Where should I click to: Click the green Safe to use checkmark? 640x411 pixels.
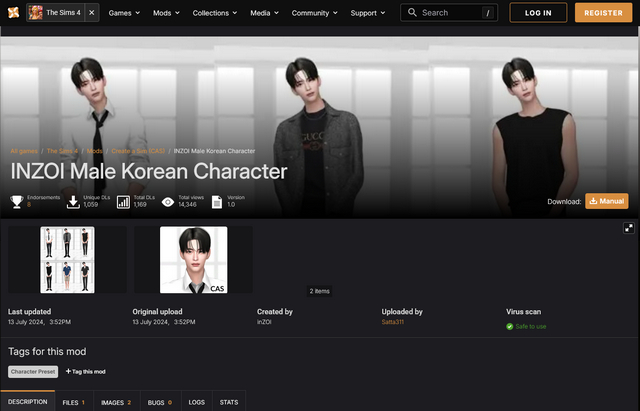509,327
